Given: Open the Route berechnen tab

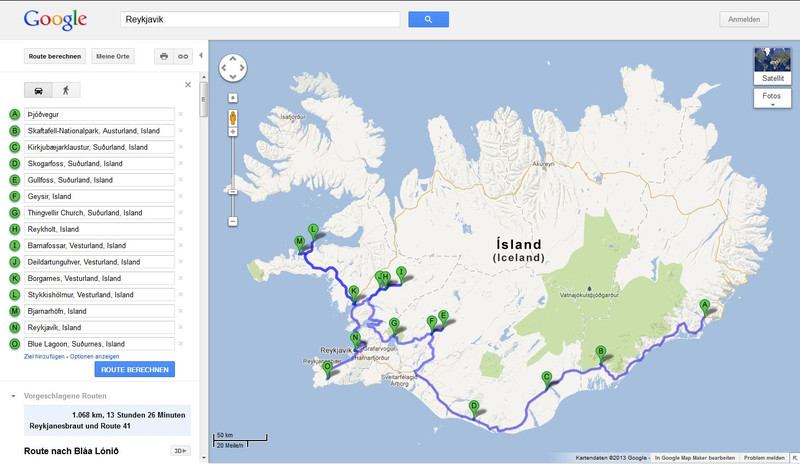Looking at the screenshot, I should point(56,56).
